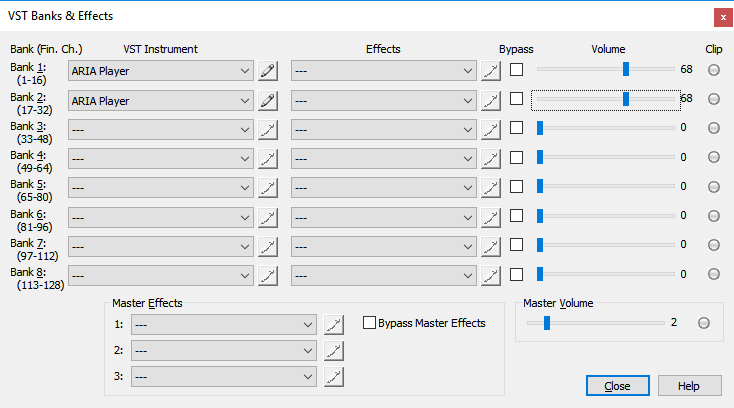The image size is (734, 408).
Task: Click the Bank 1 clip indicator
Action: click(713, 70)
